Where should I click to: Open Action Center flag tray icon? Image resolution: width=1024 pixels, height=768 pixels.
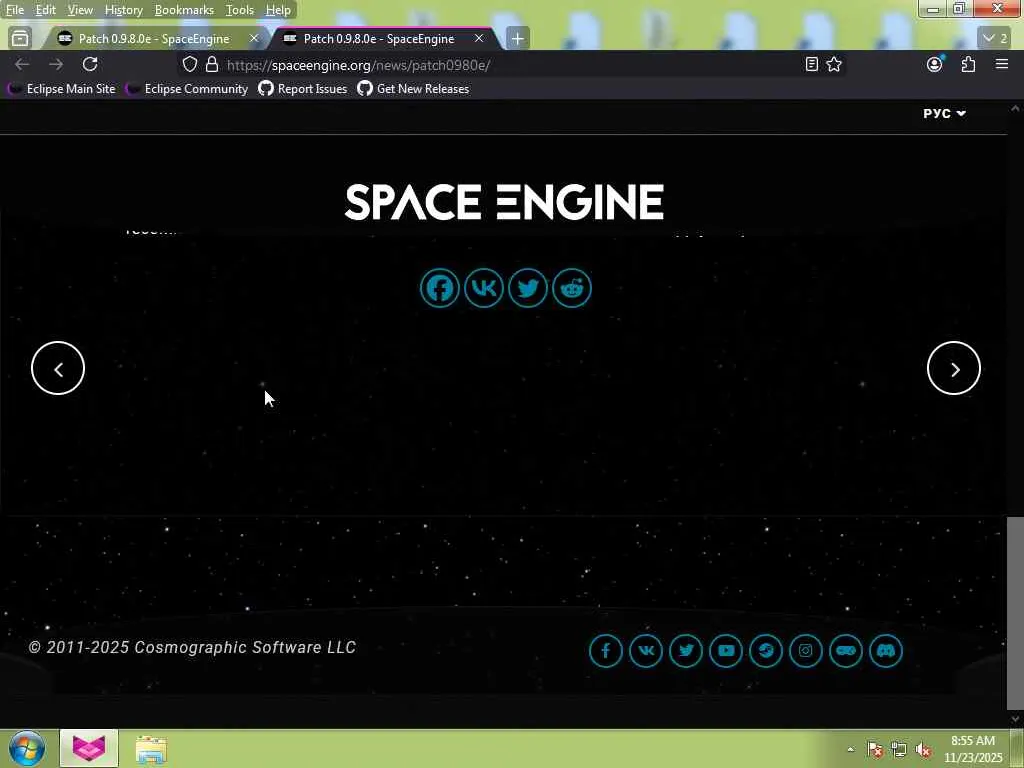coord(875,750)
